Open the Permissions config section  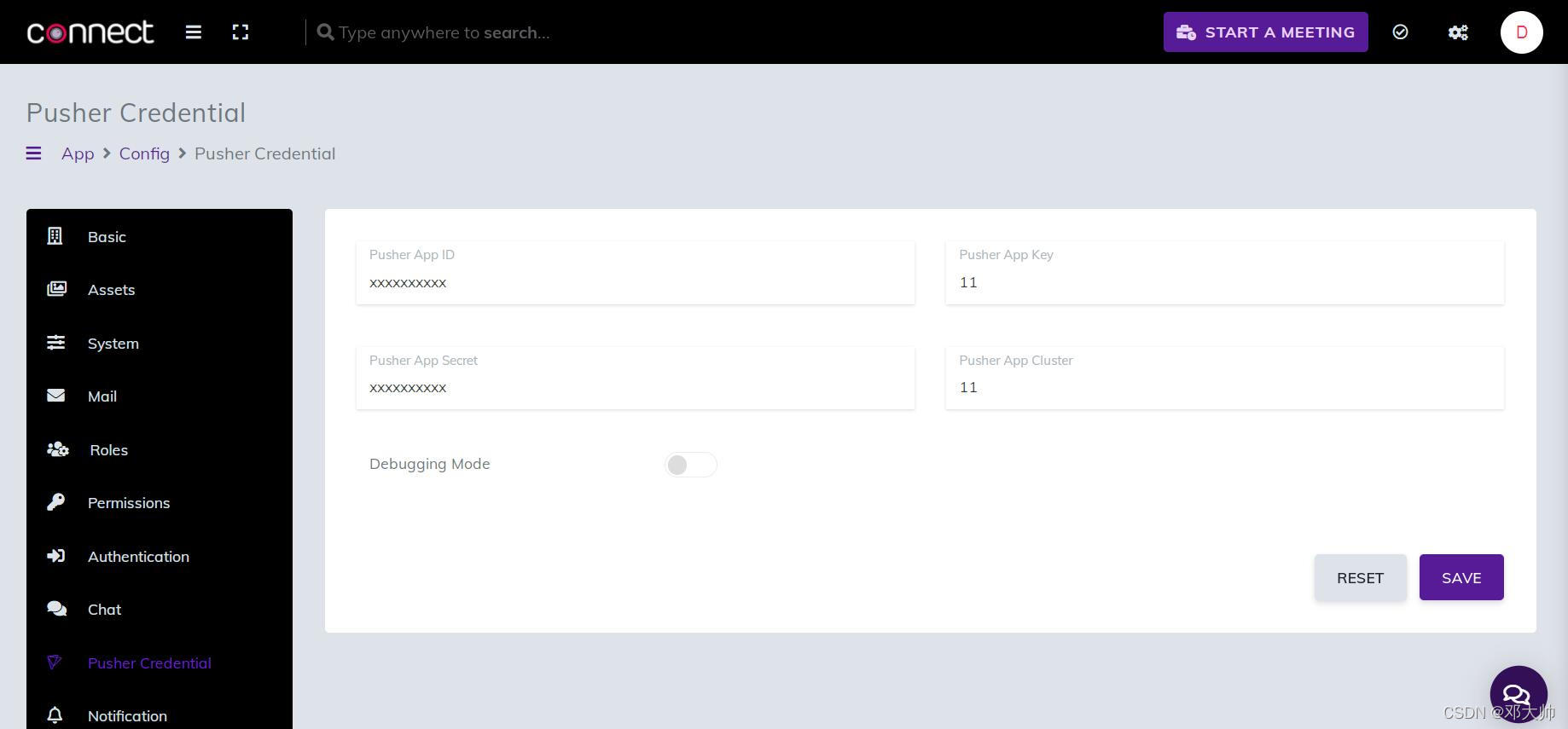tap(160, 503)
